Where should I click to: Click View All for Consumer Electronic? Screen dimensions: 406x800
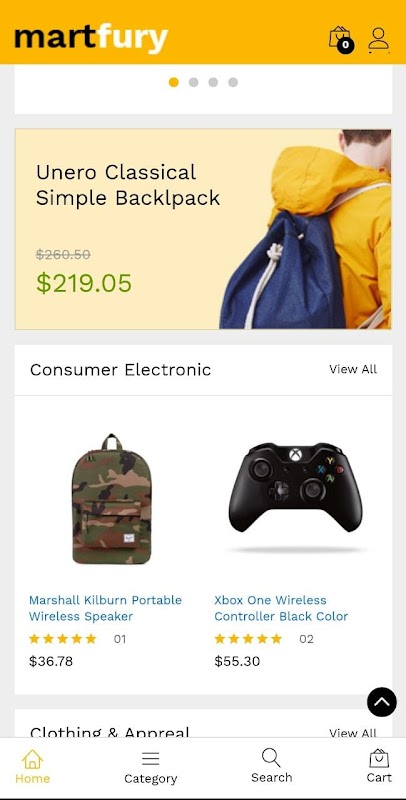[x=353, y=369]
